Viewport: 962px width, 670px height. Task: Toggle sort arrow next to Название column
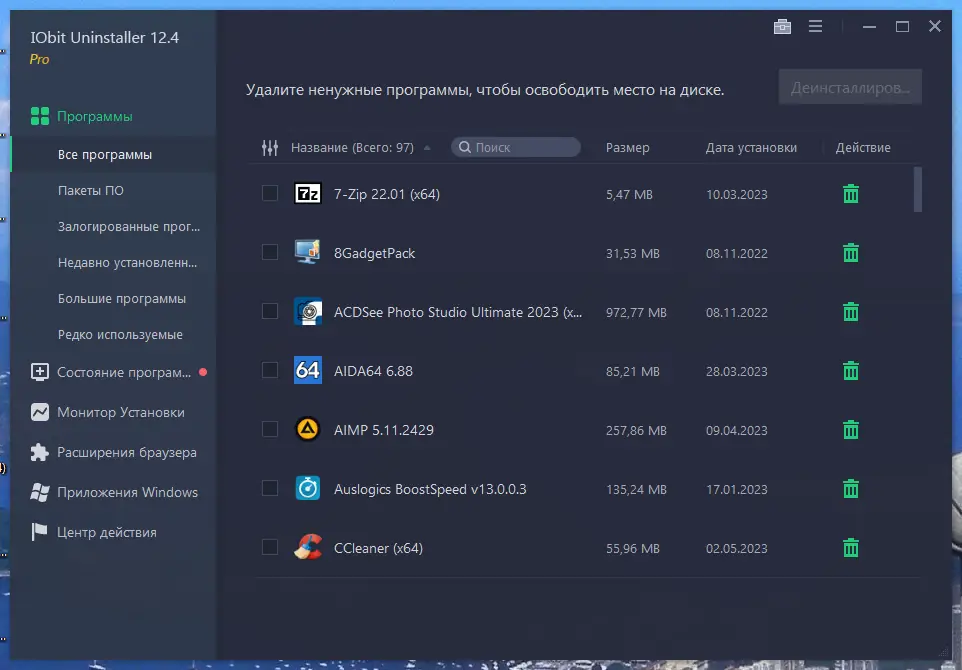click(427, 148)
